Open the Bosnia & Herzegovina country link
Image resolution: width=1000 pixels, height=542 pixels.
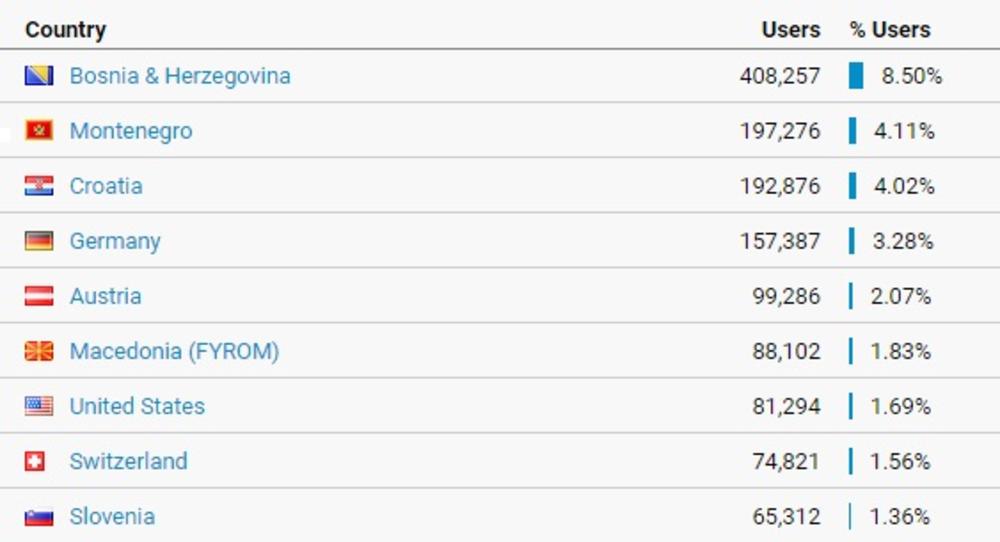[x=180, y=76]
